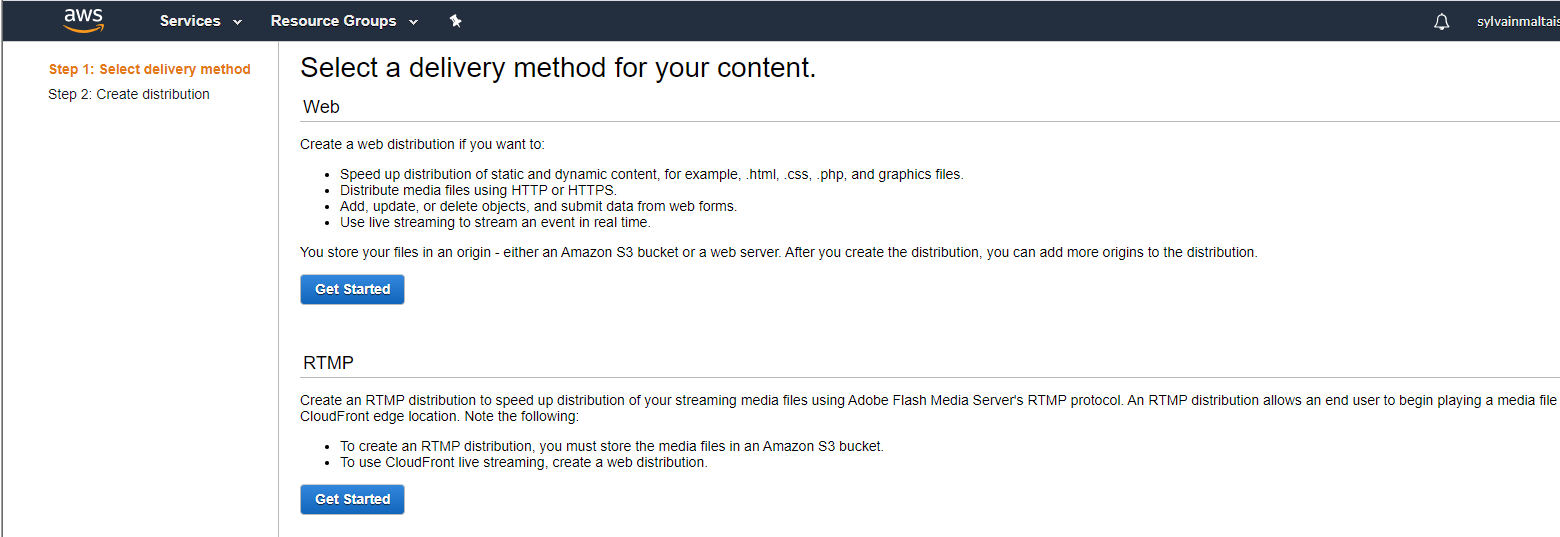Click the bullet about static and dynamic content
The image size is (1560, 537).
click(x=651, y=174)
